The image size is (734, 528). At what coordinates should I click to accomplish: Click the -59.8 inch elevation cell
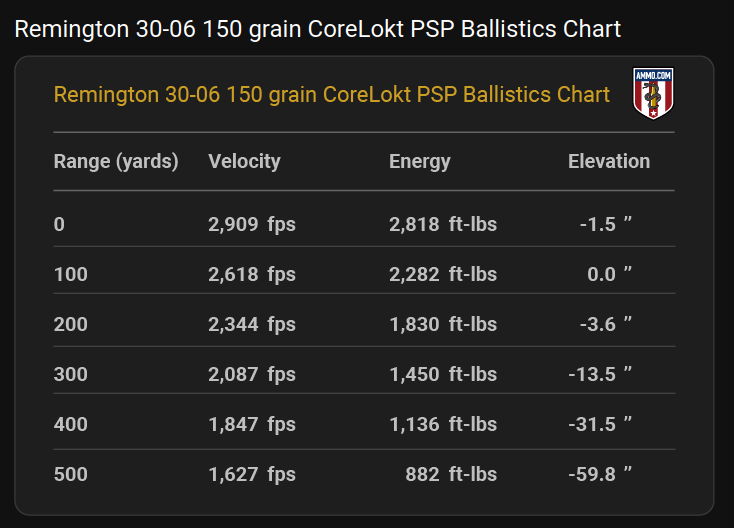click(x=600, y=475)
